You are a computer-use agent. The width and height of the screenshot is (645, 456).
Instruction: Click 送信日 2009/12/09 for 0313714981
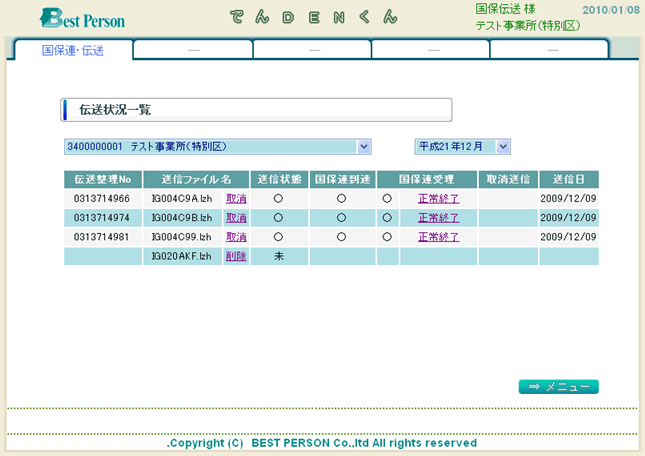coord(568,237)
